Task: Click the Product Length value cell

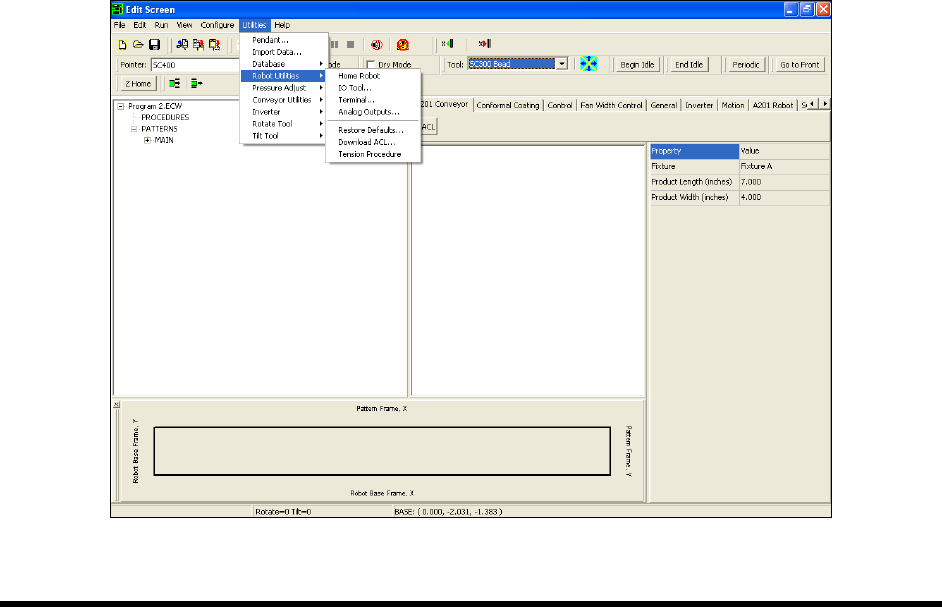Action: coord(783,182)
